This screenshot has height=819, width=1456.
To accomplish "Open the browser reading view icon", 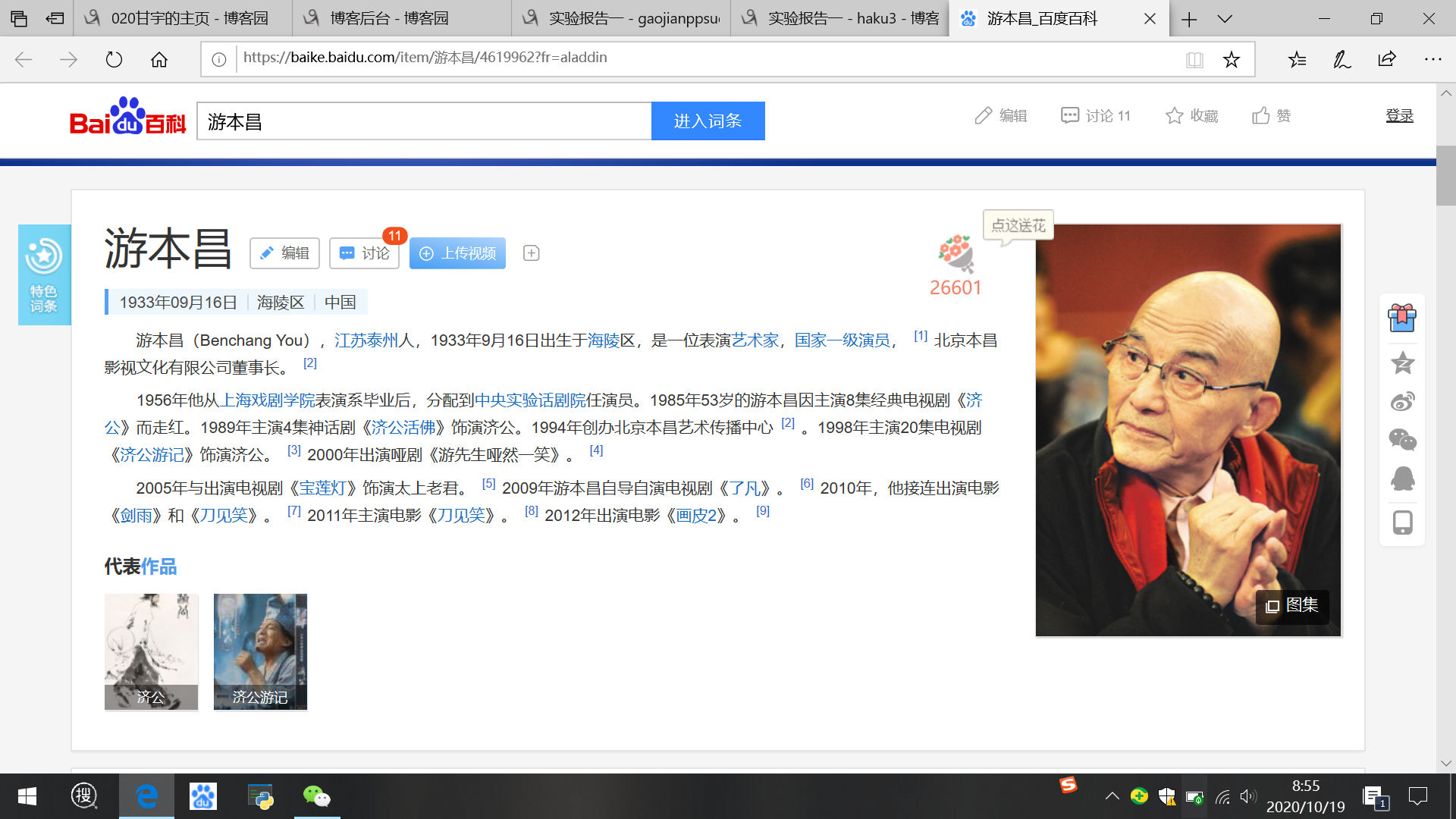I will pyautogui.click(x=1194, y=60).
